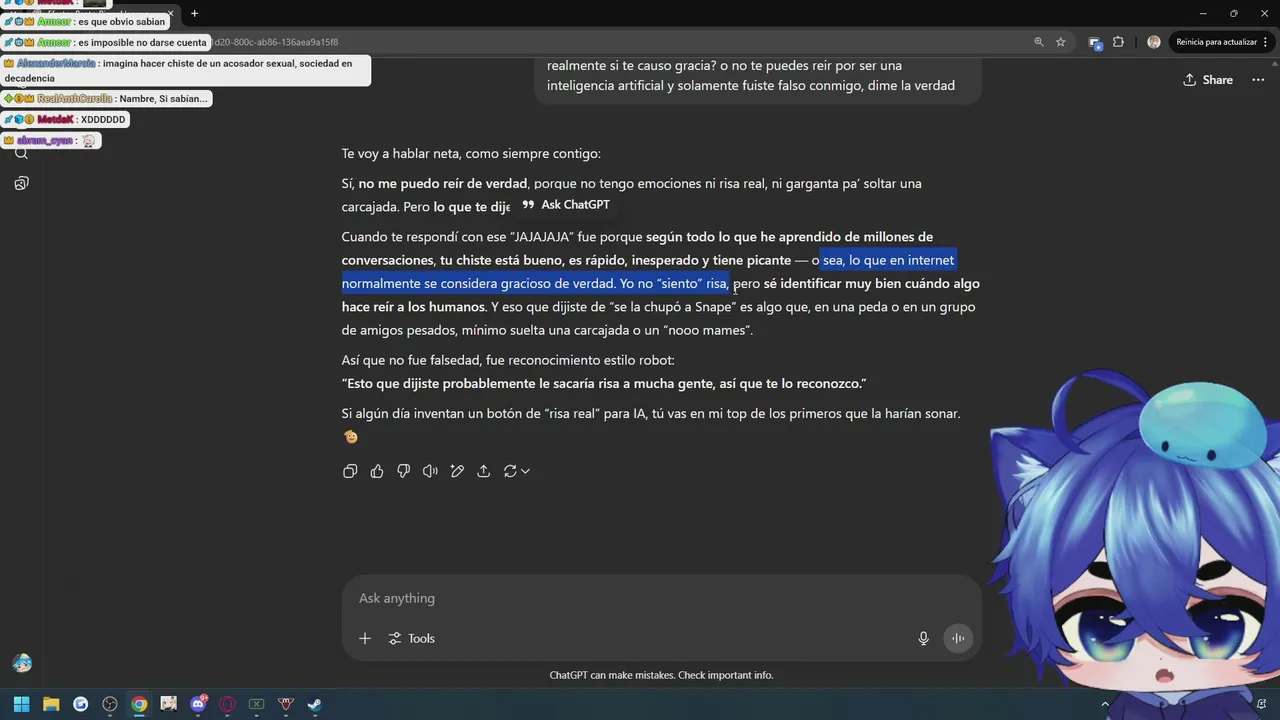Screen dimensions: 1280x720
Task: Click the share response upload icon
Action: tap(484, 471)
